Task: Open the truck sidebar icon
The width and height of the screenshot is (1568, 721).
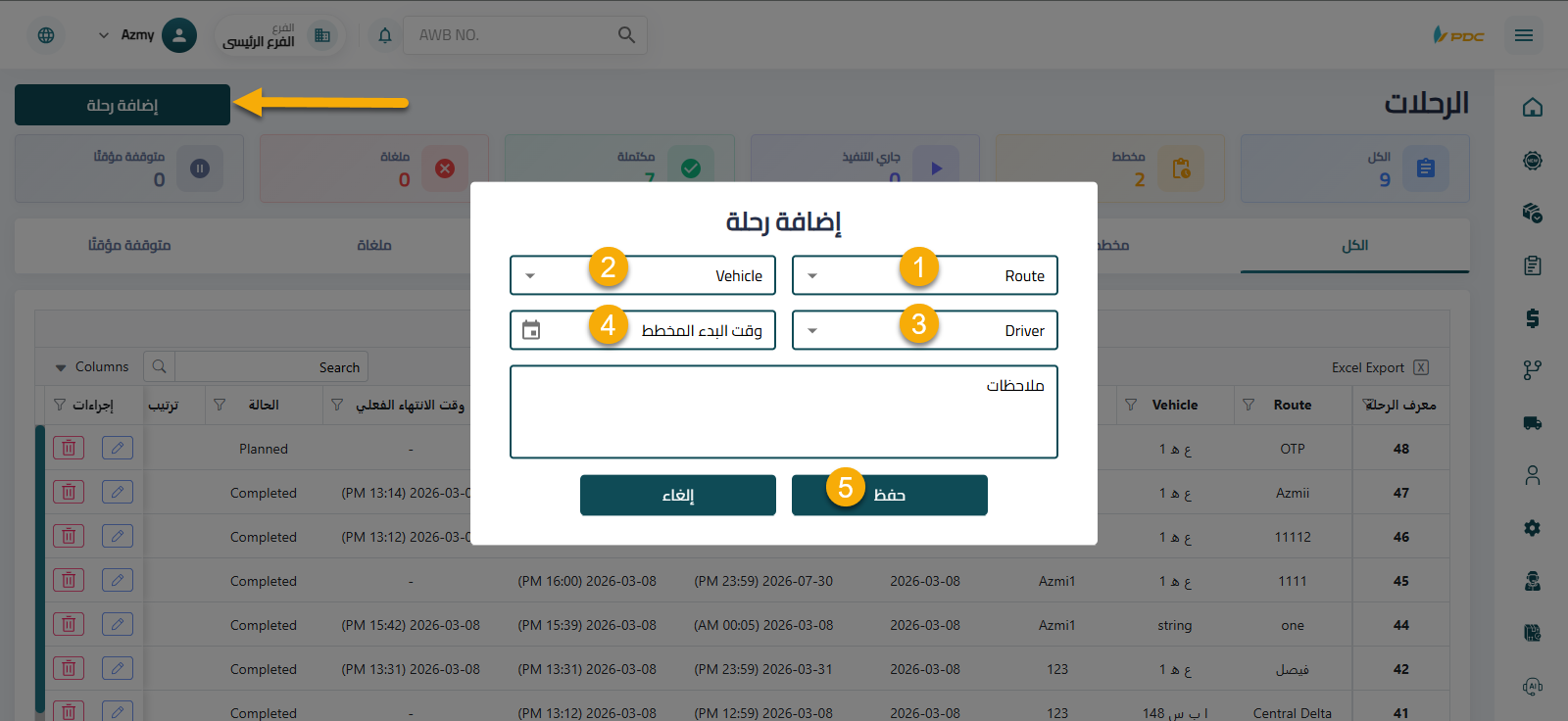Action: pos(1533,423)
